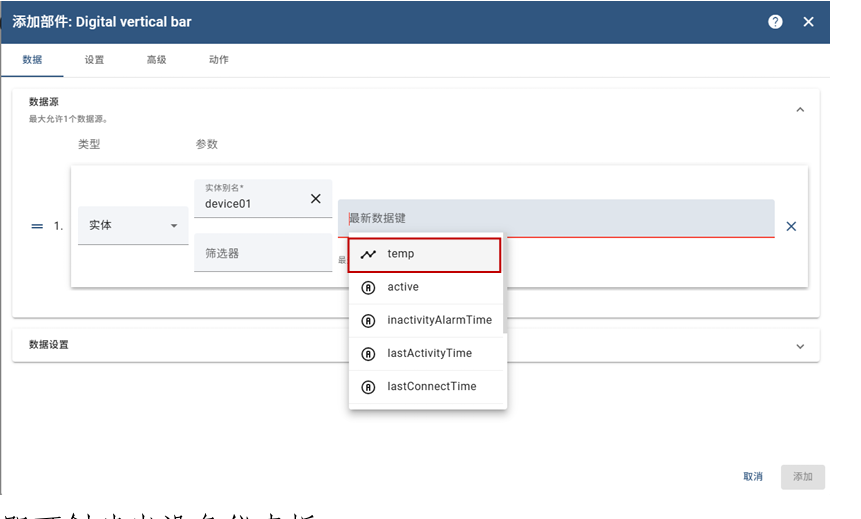Click the 取消 button
Screen dimensions: 861x519
coord(753,477)
